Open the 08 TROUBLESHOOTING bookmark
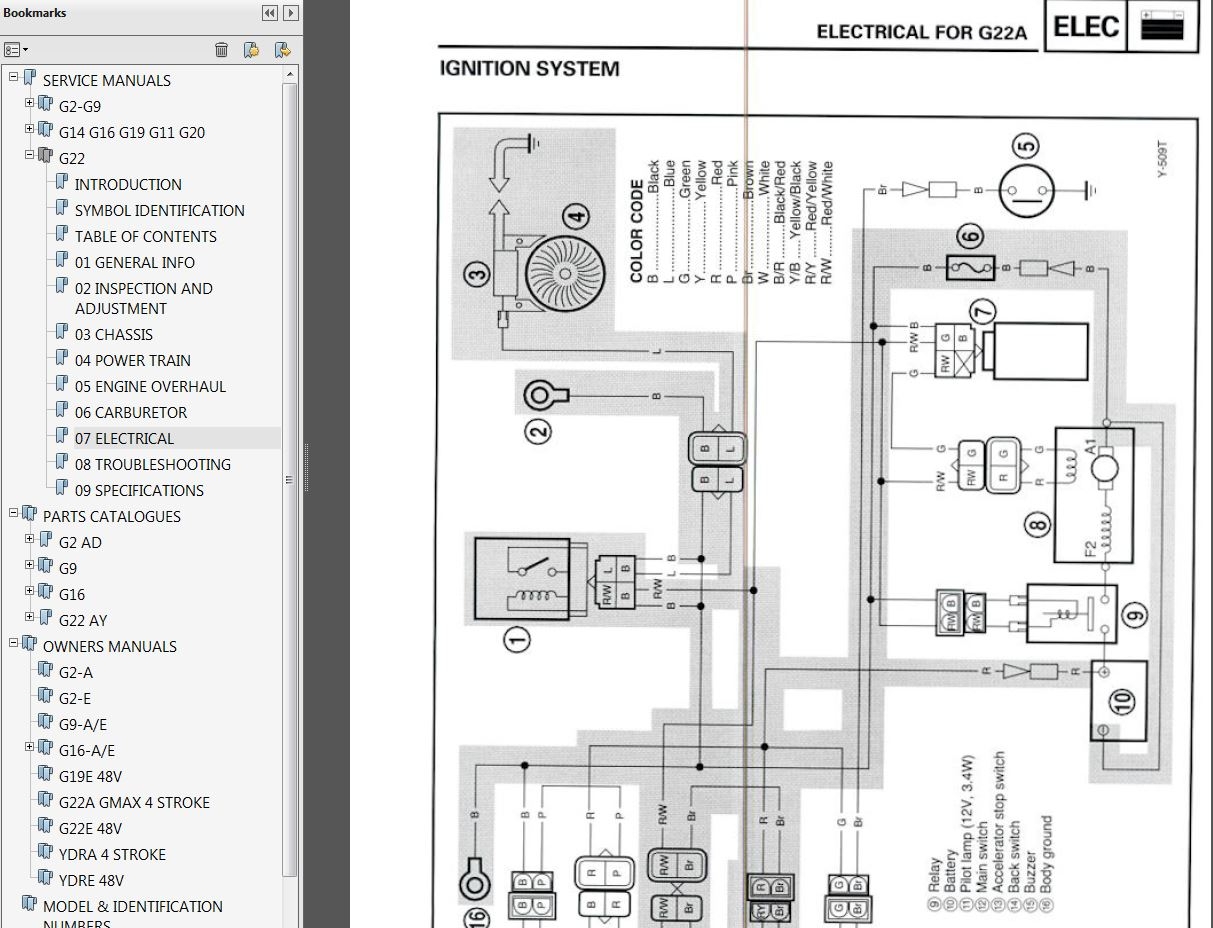Image resolution: width=1213 pixels, height=928 pixels. pos(152,464)
